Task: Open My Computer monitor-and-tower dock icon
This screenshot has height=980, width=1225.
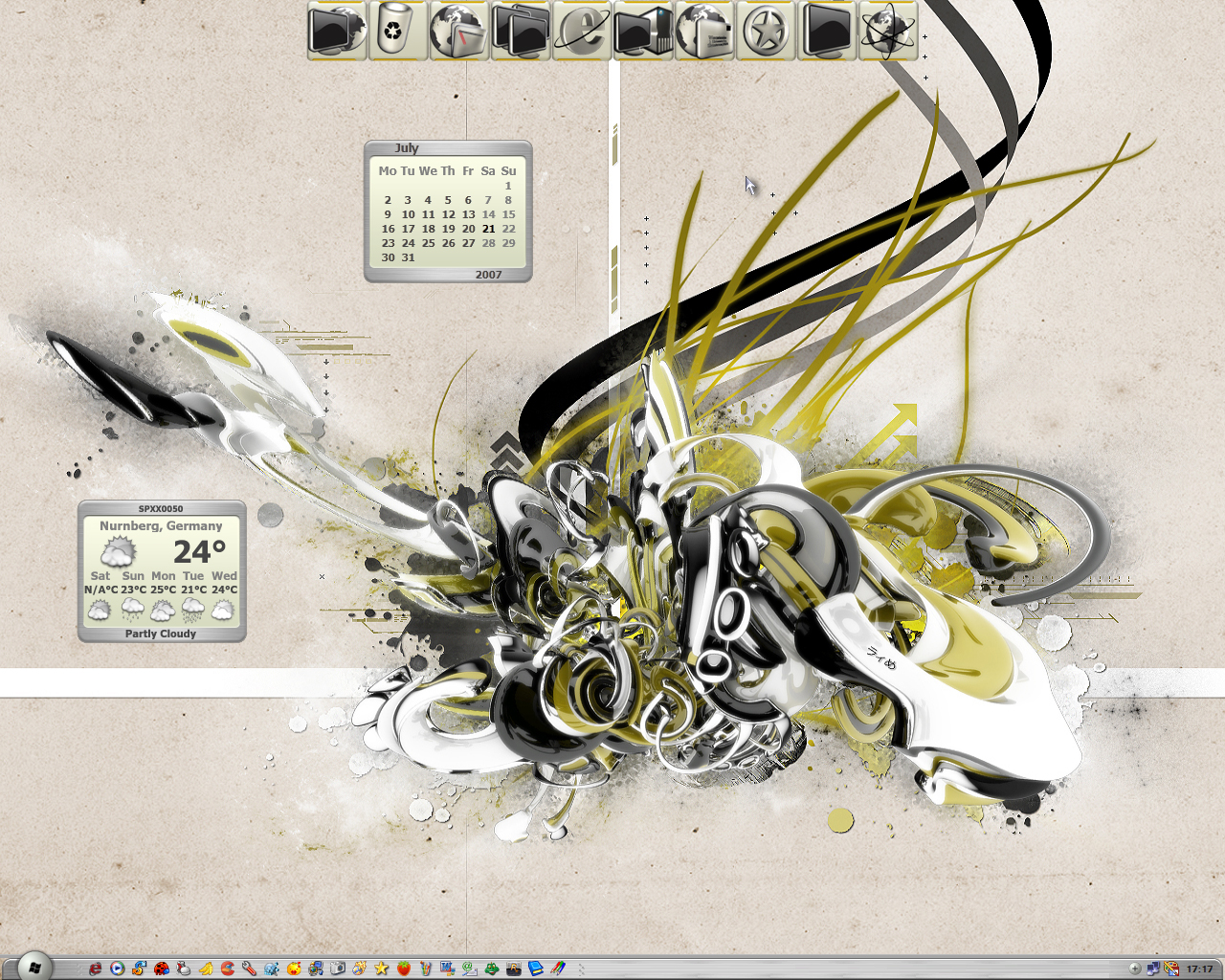Action: coord(643,30)
